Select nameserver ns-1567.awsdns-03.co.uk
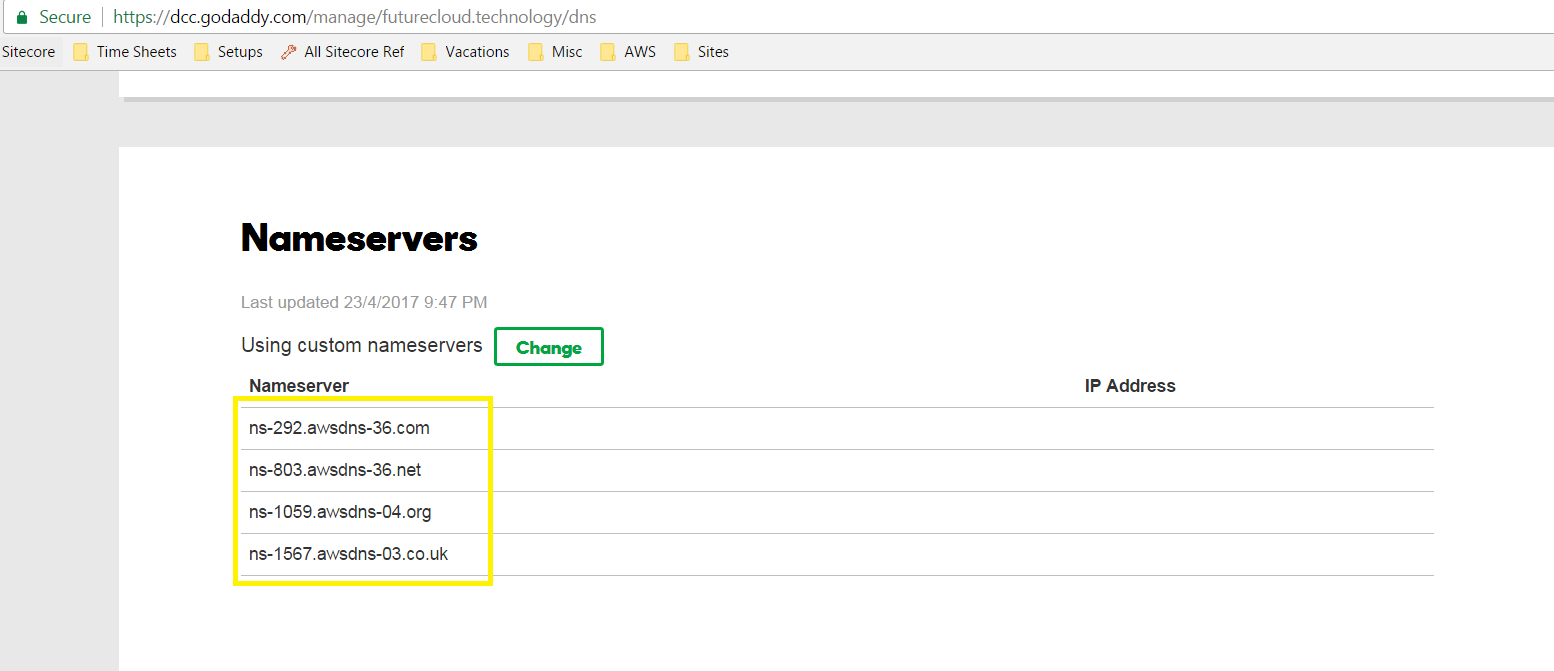Screen dimensions: 1554x671 [x=348, y=554]
